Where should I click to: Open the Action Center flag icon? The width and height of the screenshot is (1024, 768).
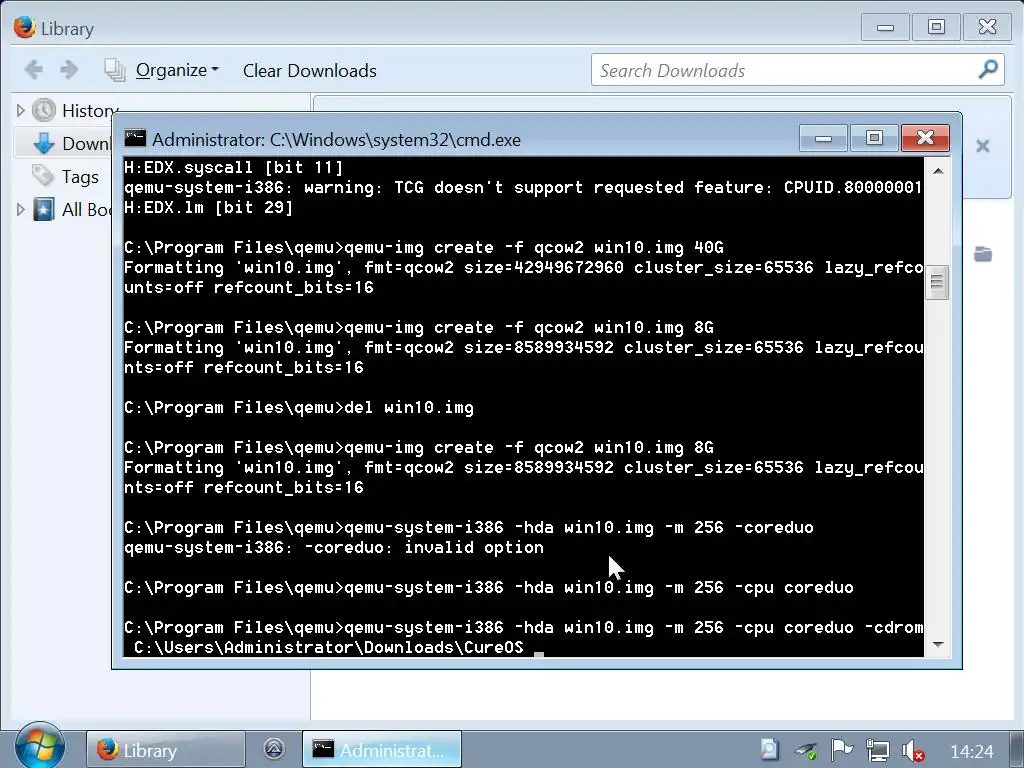842,750
